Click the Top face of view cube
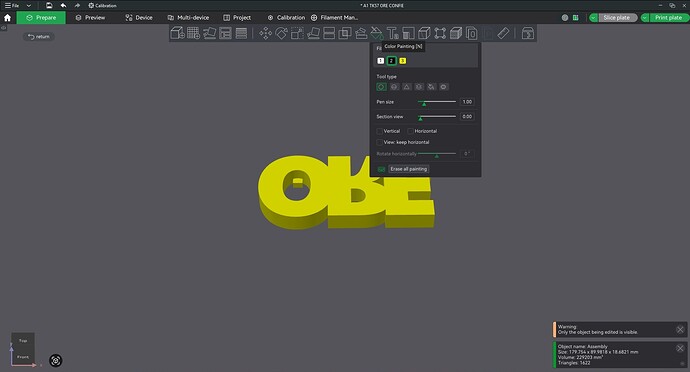690x372 pixels. (23, 340)
